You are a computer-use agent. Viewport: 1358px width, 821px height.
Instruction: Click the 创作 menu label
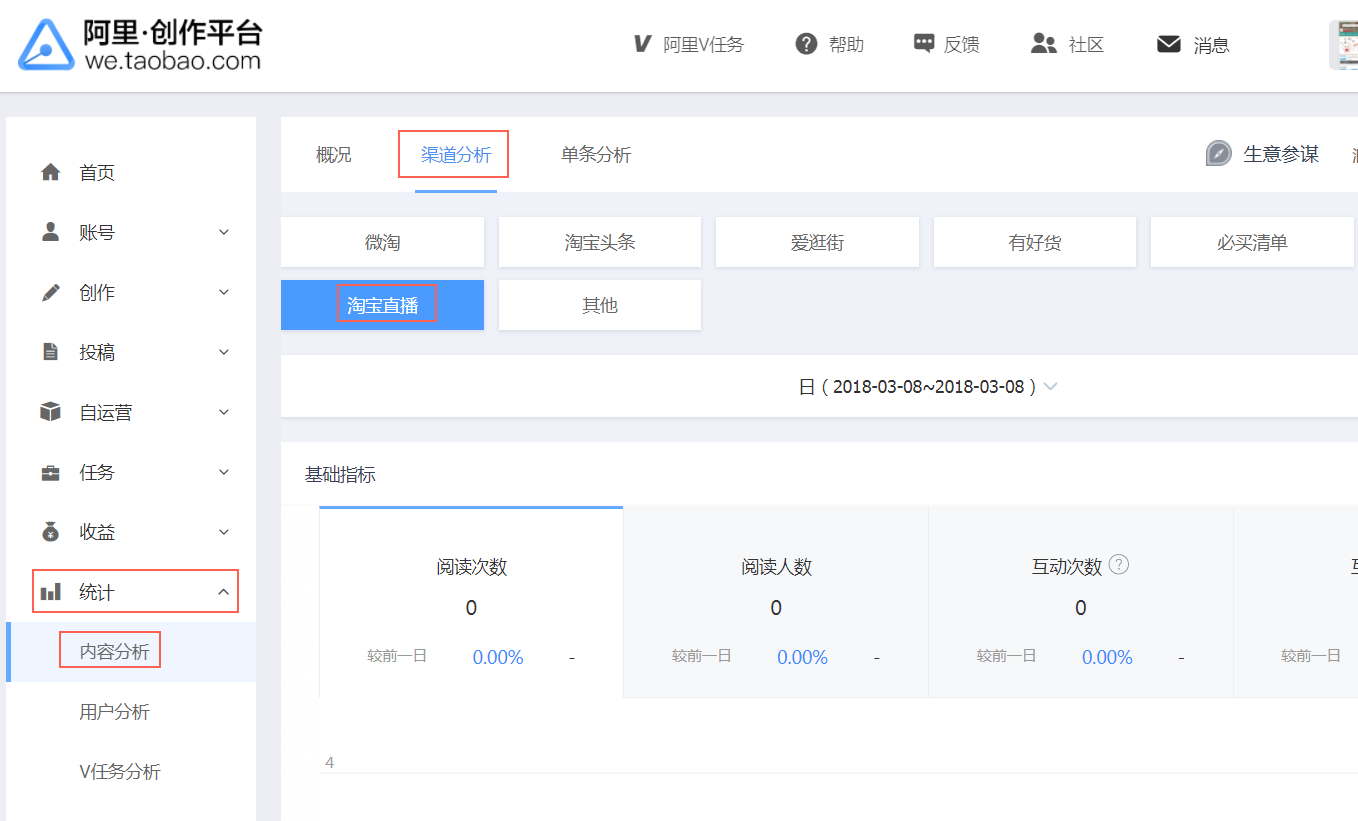[x=97, y=292]
